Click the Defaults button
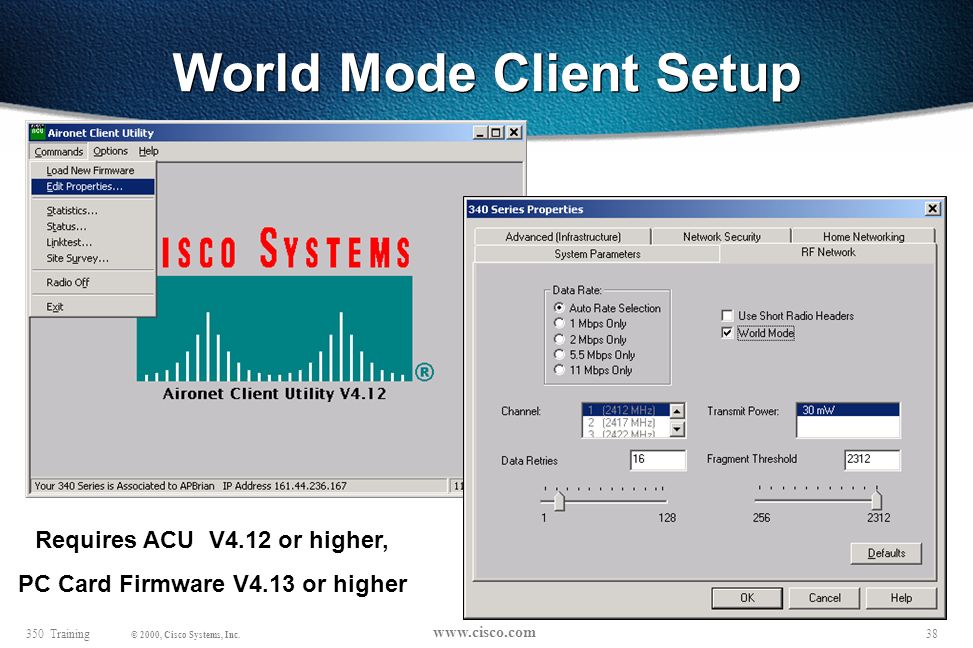The width and height of the screenshot is (973, 648). [x=886, y=553]
